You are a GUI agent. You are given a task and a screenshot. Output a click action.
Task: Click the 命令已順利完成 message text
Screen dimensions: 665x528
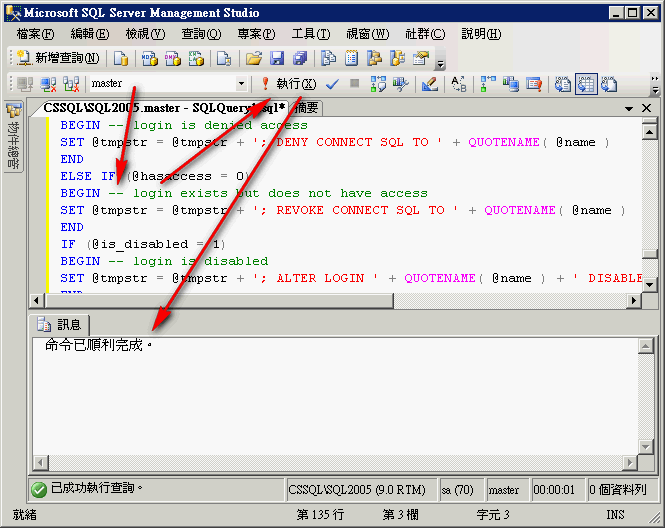tap(98, 345)
